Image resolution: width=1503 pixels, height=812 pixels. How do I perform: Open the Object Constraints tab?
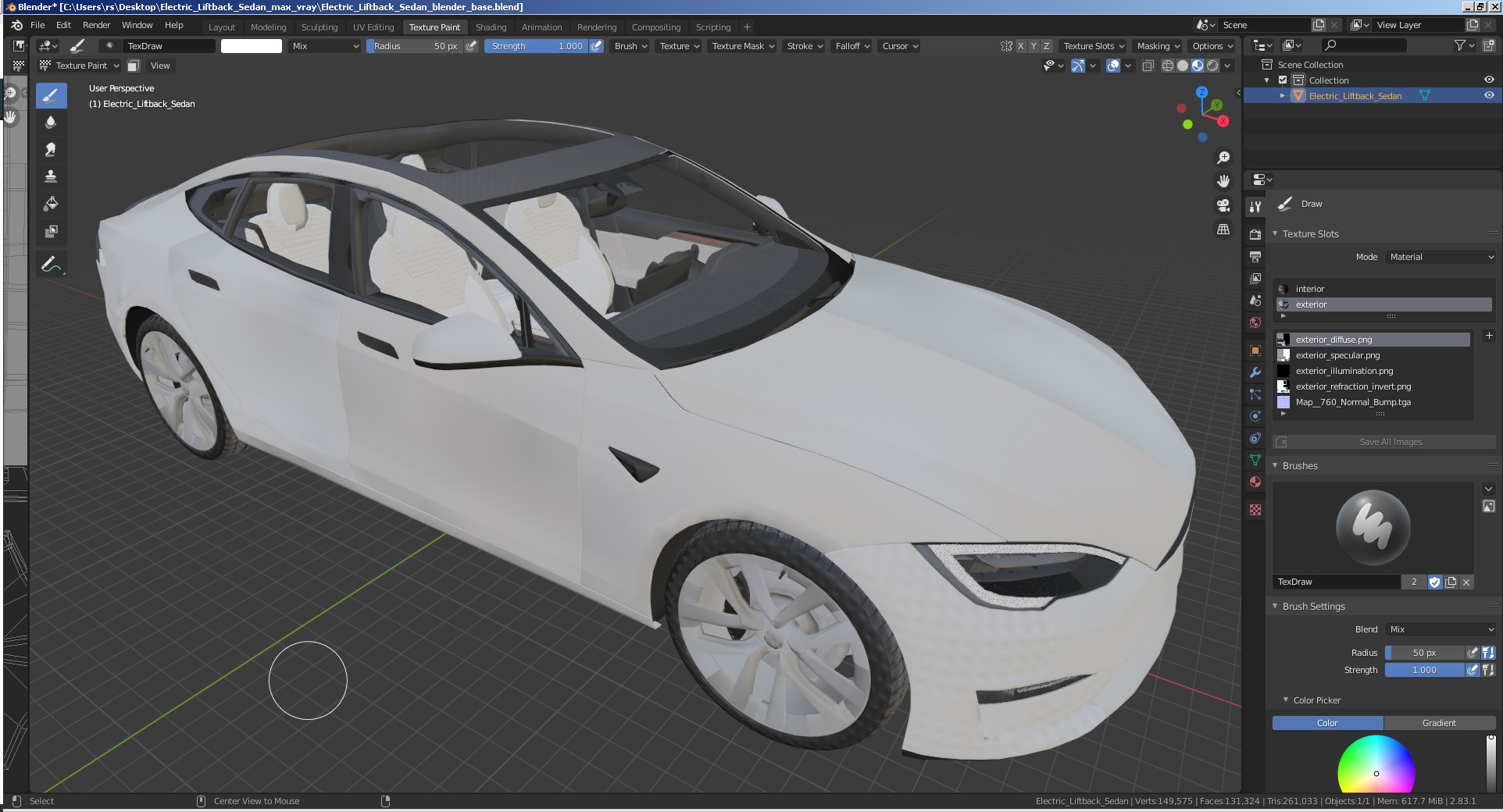point(1255,438)
